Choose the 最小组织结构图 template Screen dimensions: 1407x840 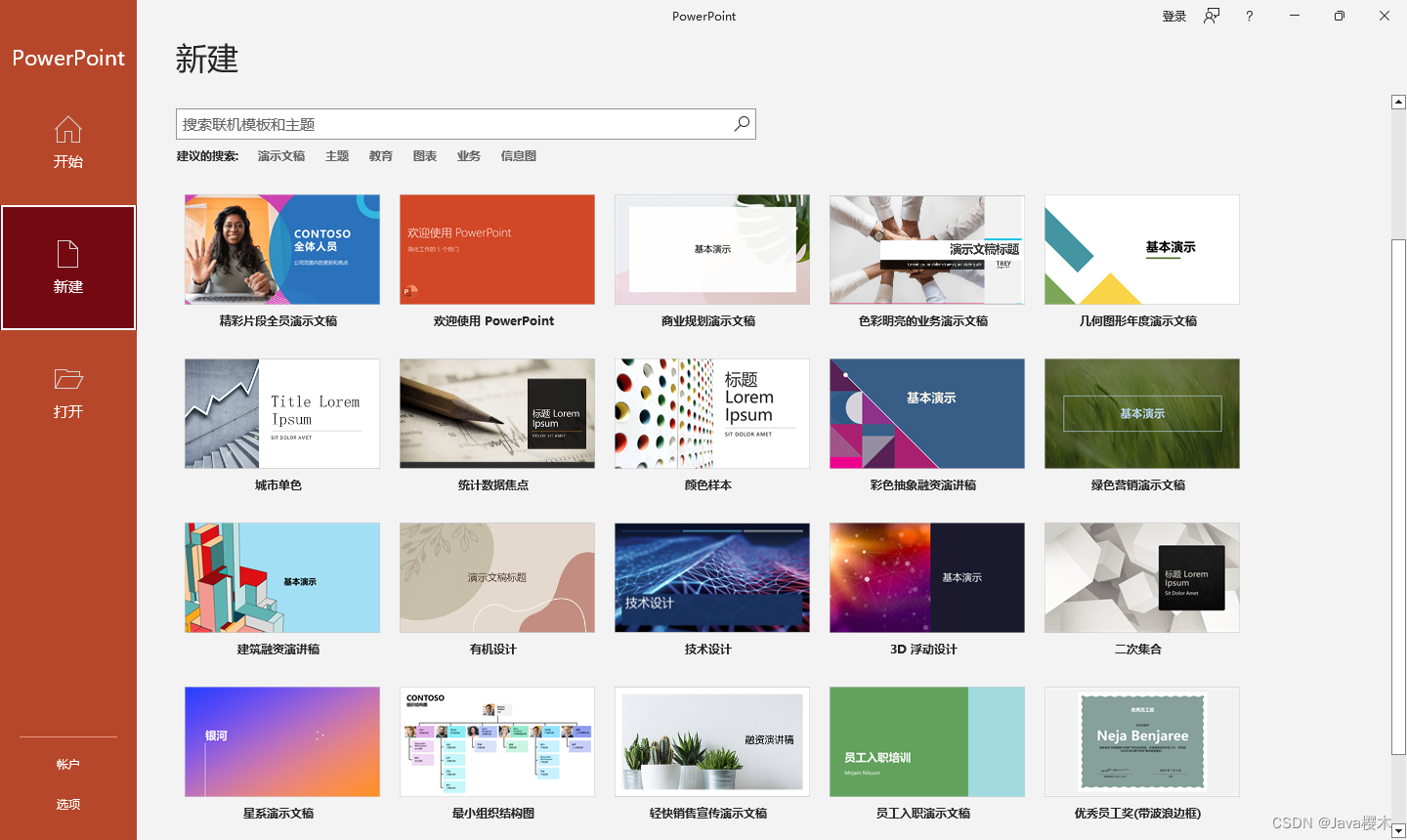click(497, 741)
